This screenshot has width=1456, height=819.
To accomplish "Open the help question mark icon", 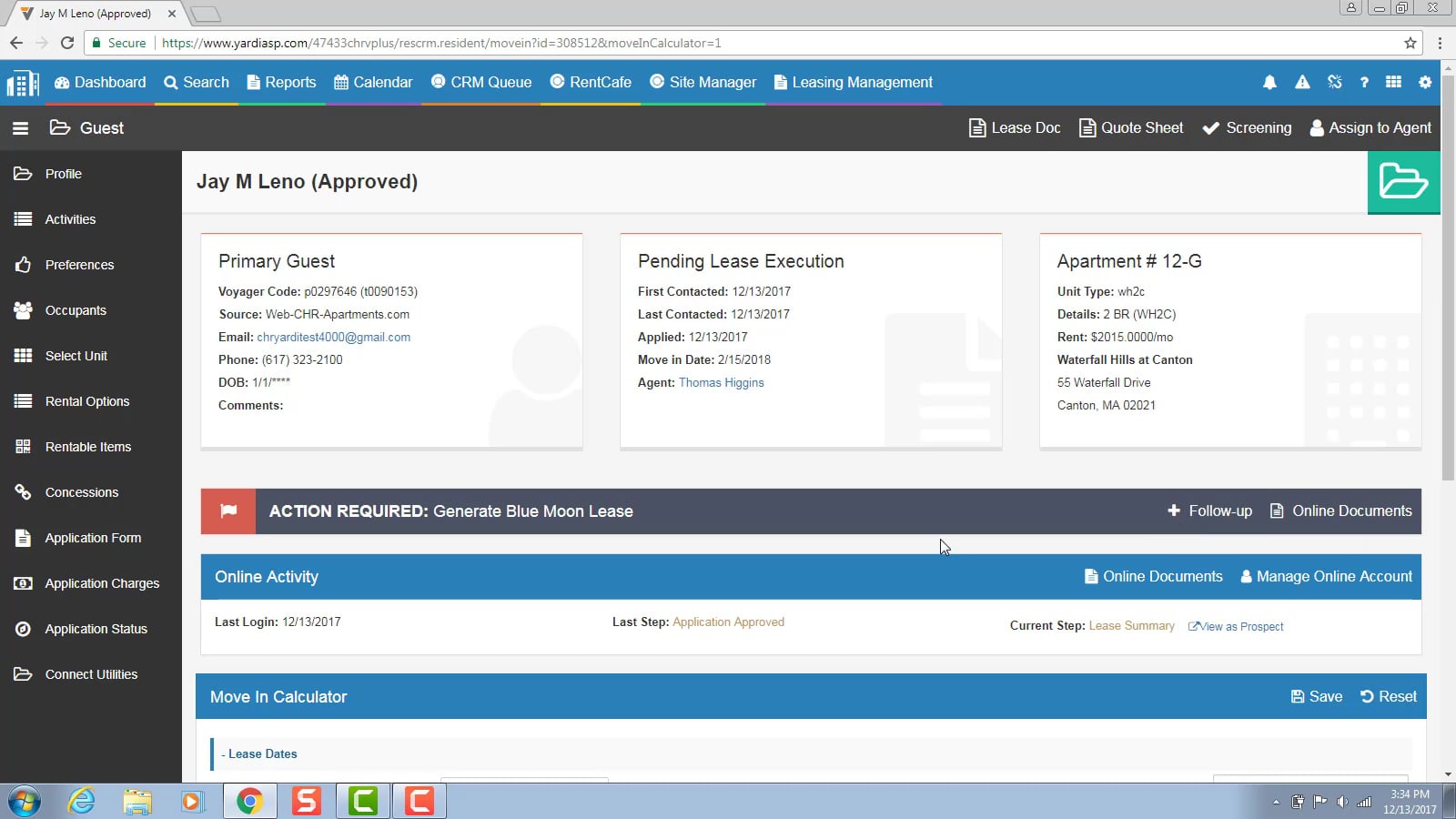I will point(1364,82).
